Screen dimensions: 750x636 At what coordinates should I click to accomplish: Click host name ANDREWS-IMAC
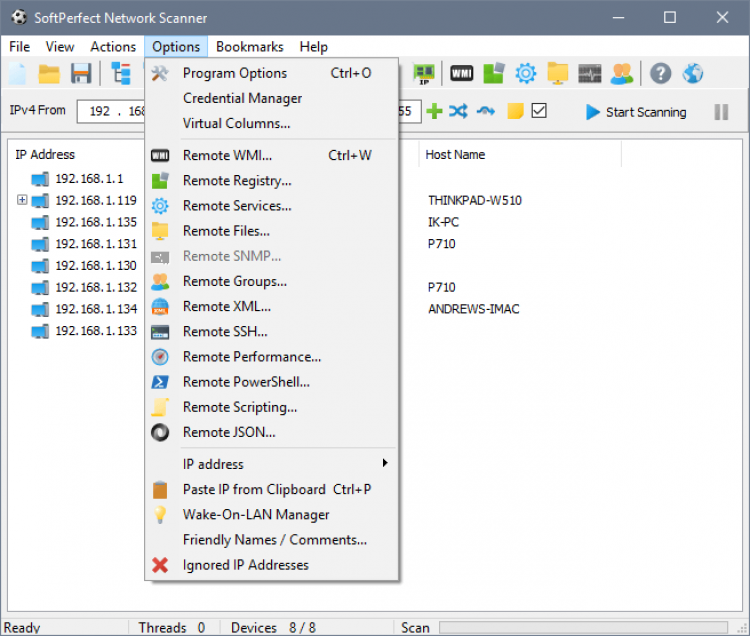[x=474, y=309]
